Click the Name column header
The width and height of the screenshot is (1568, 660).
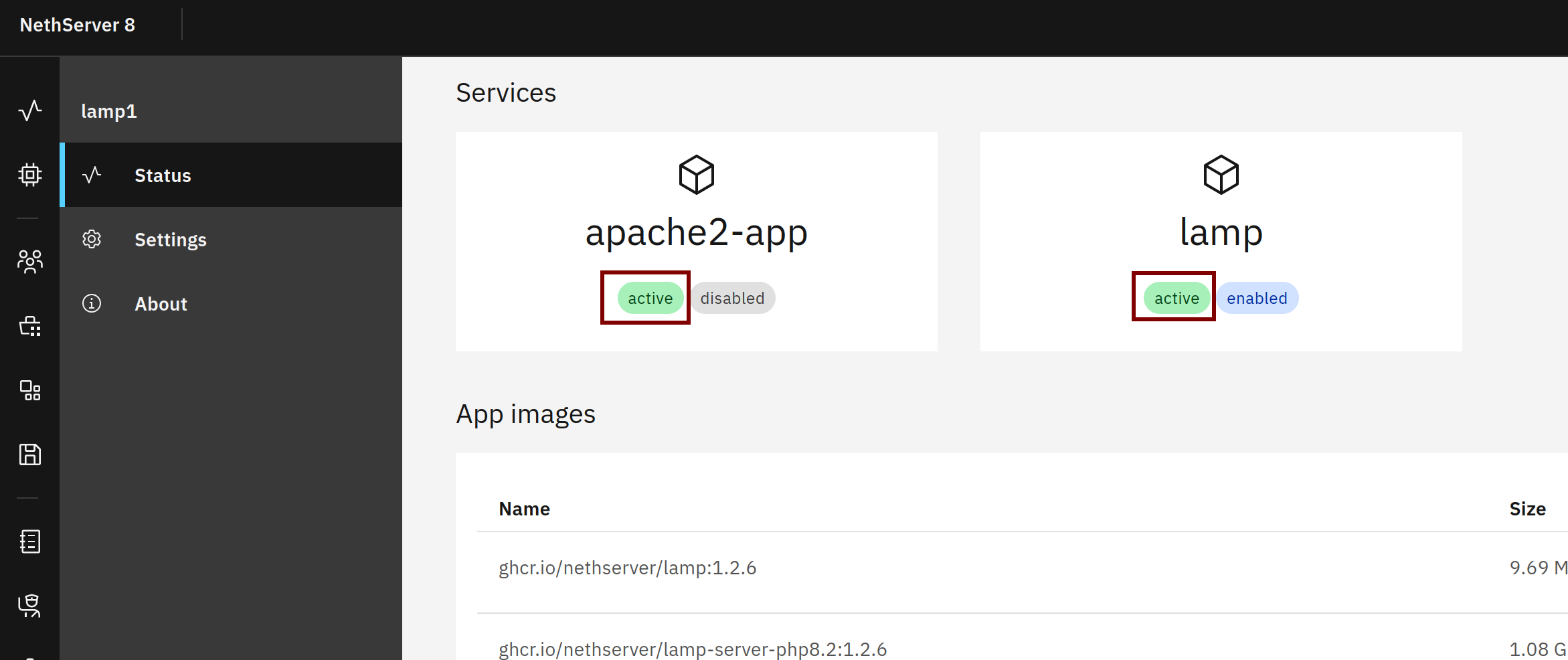[524, 509]
